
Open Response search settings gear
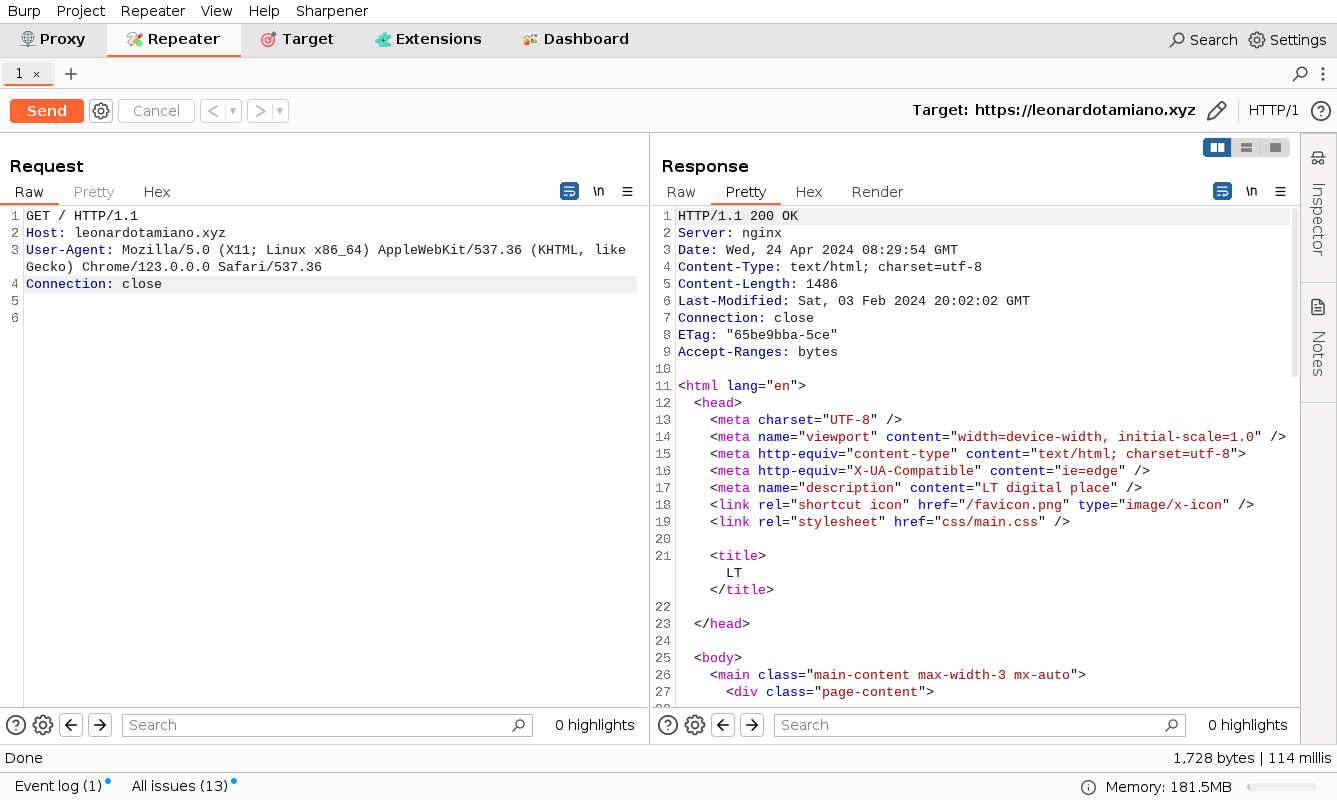[x=695, y=725]
